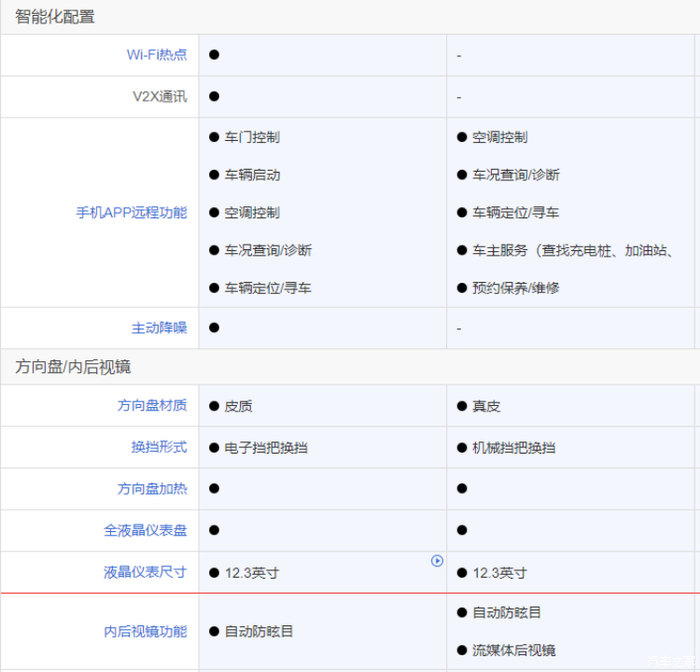Image resolution: width=700 pixels, height=672 pixels.
Task: Click the 内后视镜功能 parameter link
Action: (x=145, y=632)
